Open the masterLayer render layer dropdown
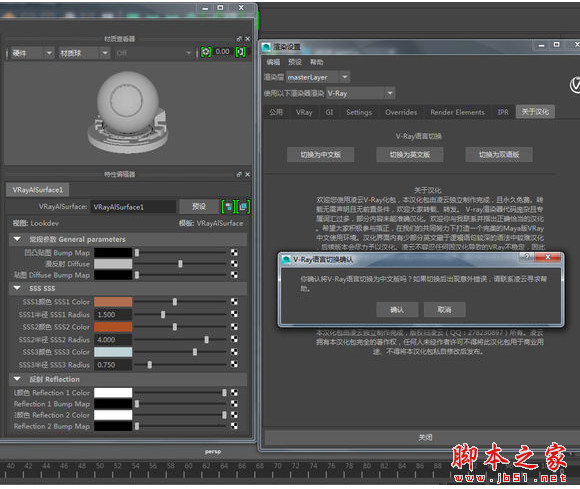Viewport: 580px width, 489px height. [x=317, y=77]
